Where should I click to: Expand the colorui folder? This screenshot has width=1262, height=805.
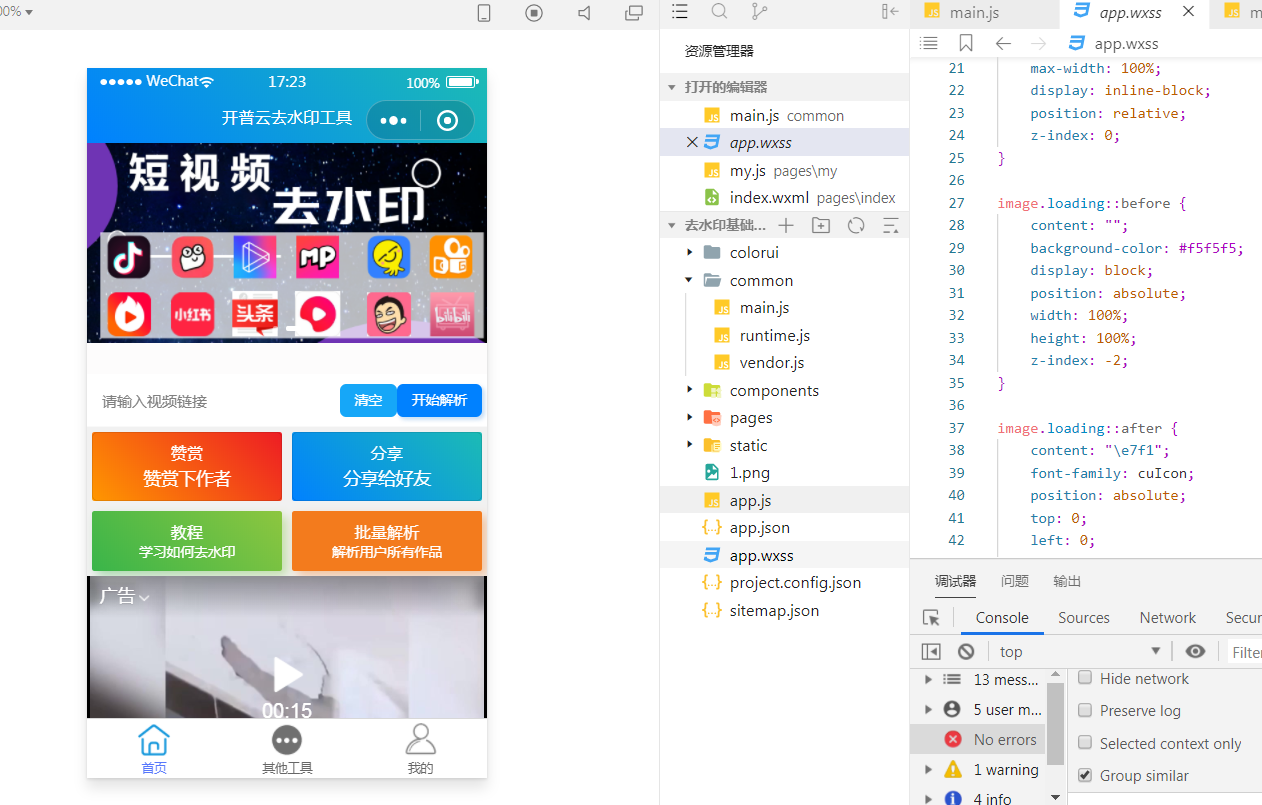pyautogui.click(x=690, y=252)
